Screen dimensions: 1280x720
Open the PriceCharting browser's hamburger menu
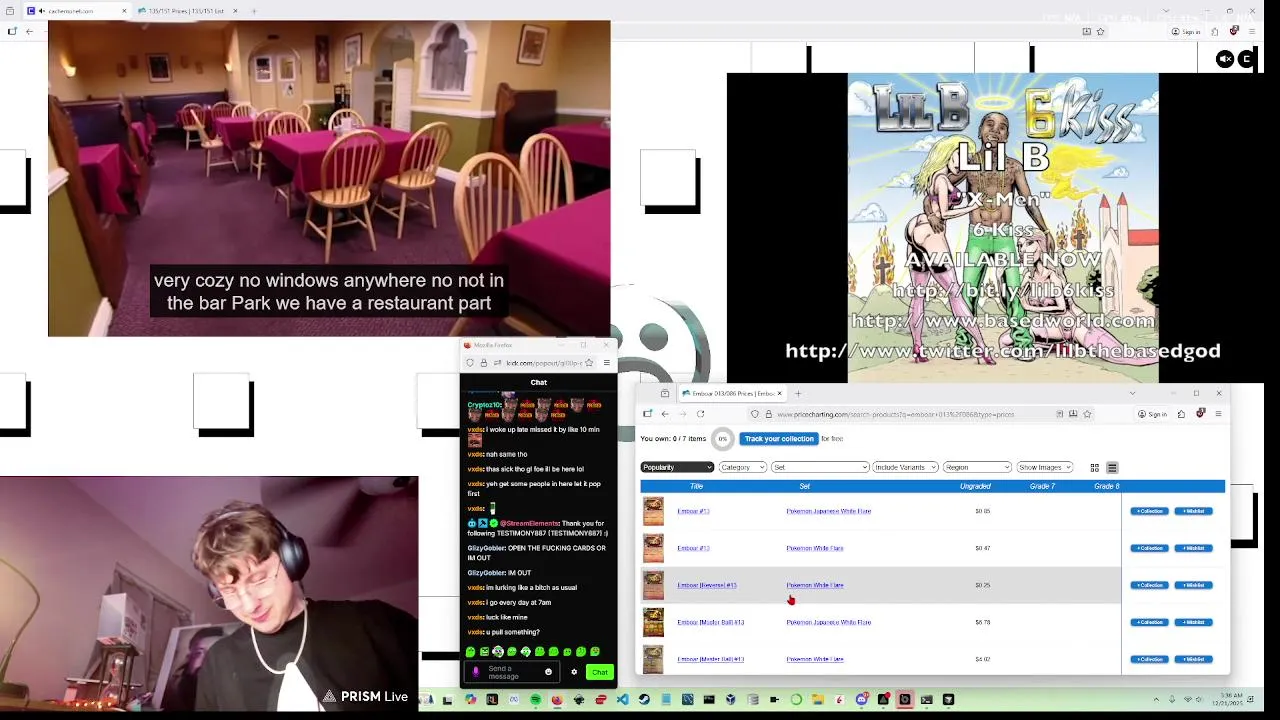(x=1218, y=414)
